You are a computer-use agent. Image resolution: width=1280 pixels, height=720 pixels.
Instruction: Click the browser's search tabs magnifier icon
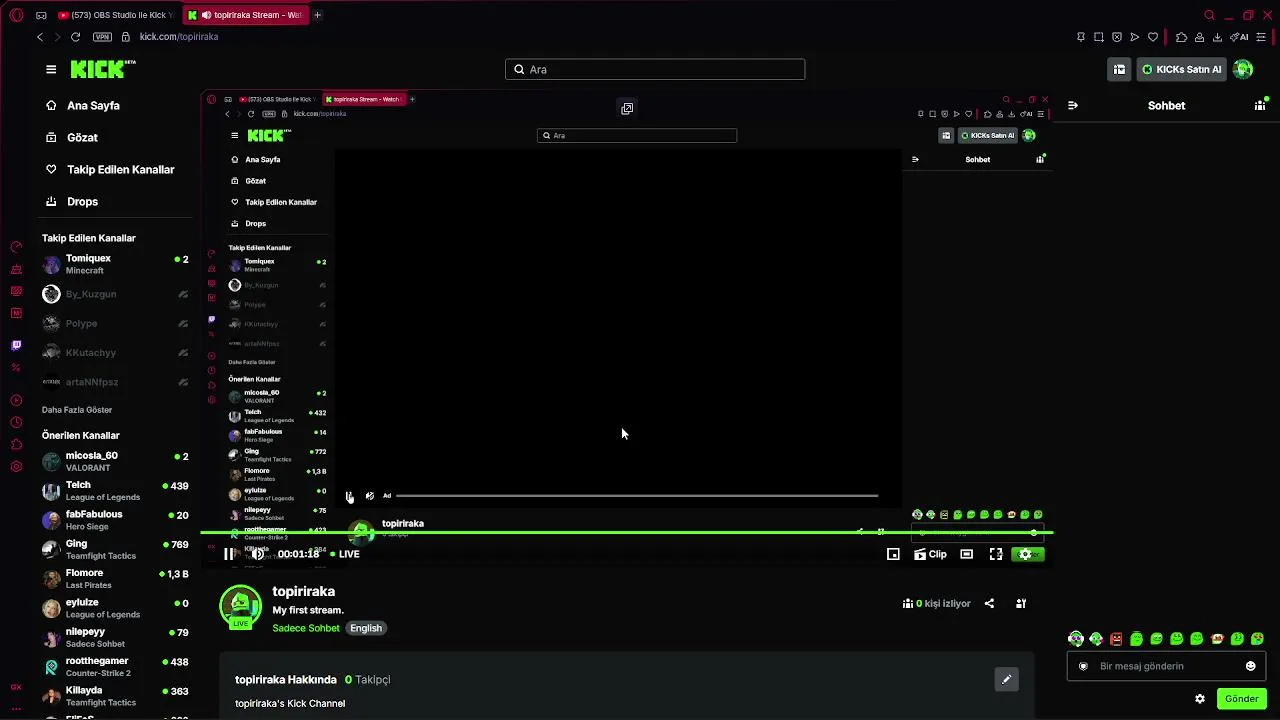click(1209, 15)
